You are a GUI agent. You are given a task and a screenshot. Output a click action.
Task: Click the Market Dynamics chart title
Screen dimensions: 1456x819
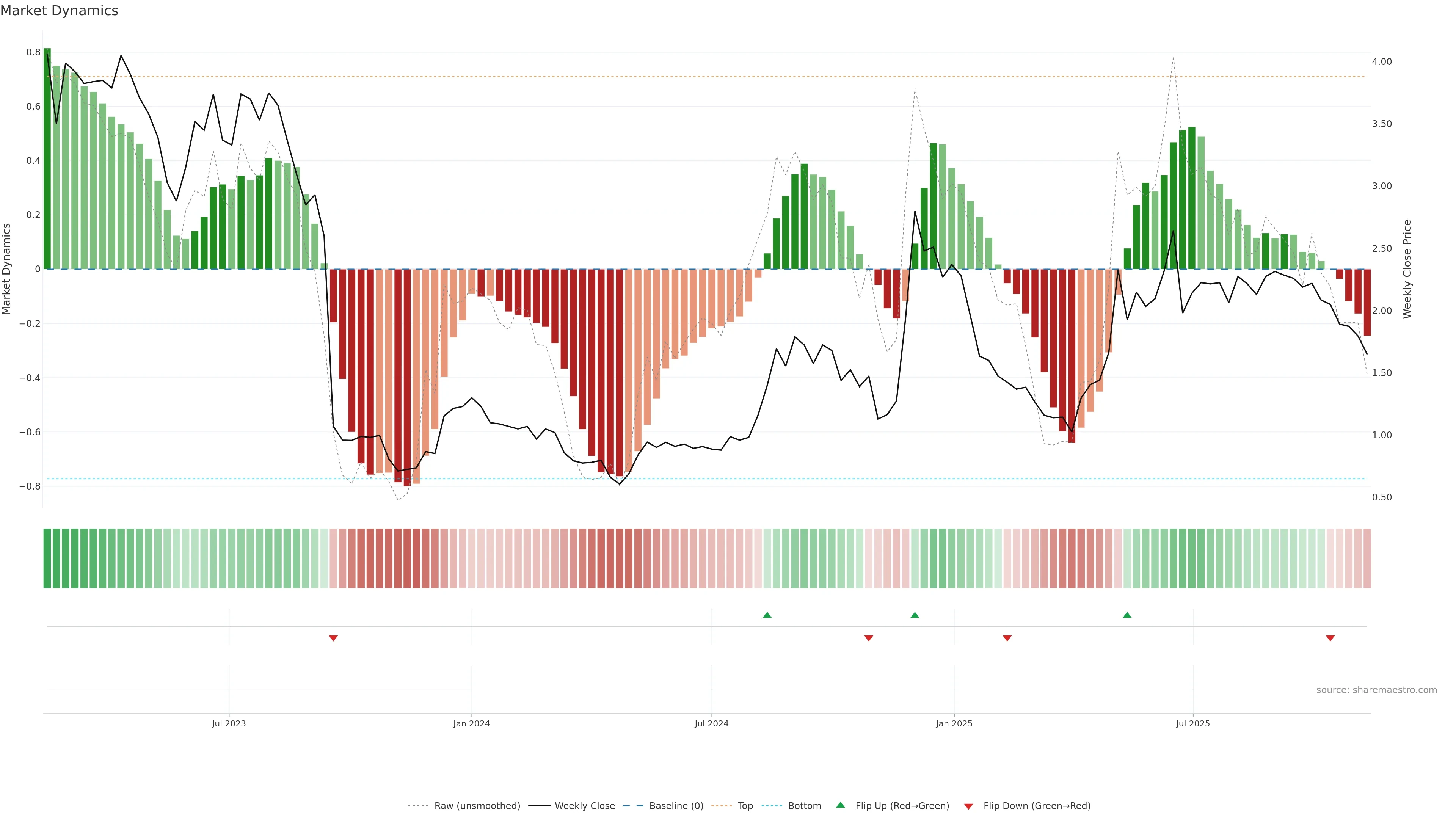pyautogui.click(x=60, y=11)
